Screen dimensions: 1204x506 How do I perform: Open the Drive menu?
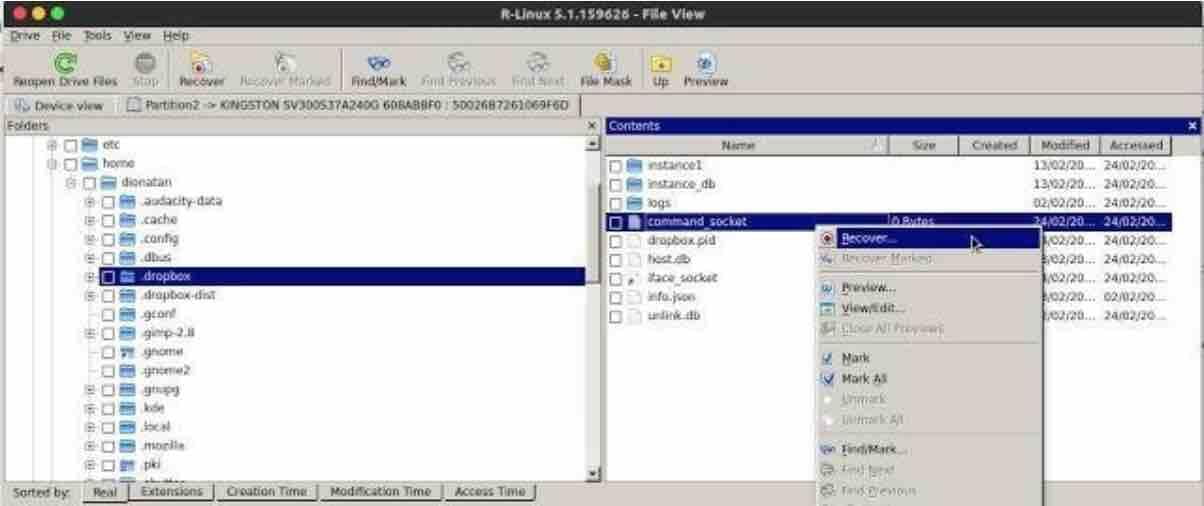pyautogui.click(x=24, y=35)
